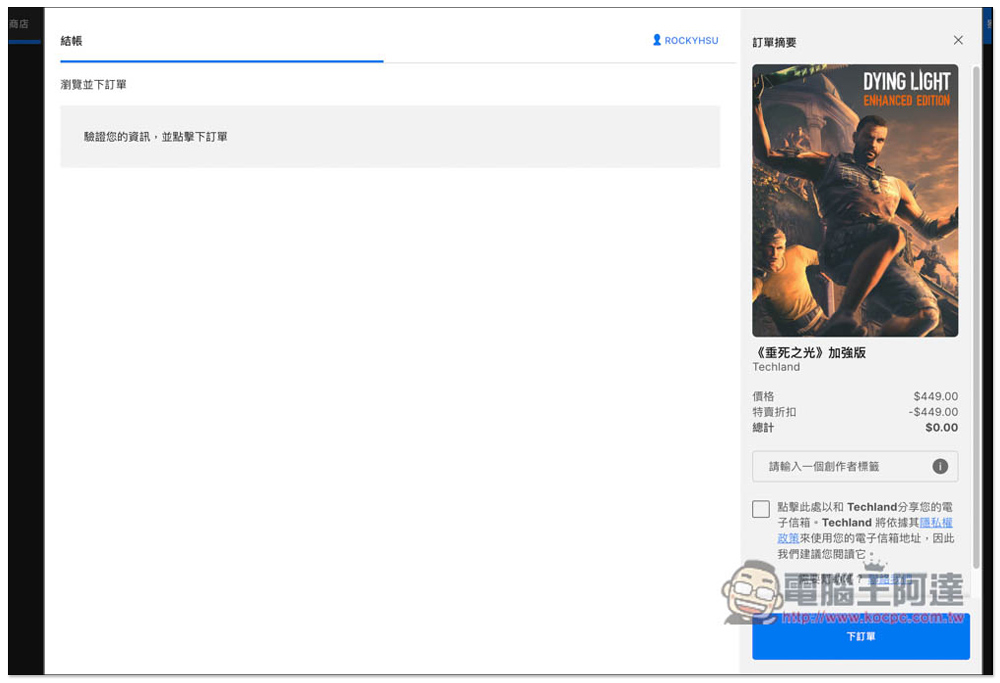Image resolution: width=1000 pixels, height=683 pixels.
Task: Click the $0.00 total amount
Action: click(x=941, y=428)
